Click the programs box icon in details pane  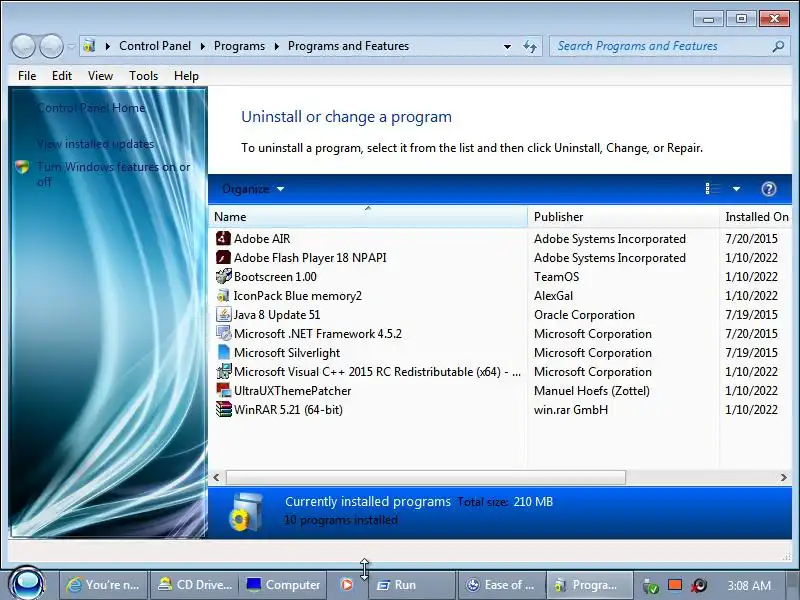pyautogui.click(x=246, y=512)
